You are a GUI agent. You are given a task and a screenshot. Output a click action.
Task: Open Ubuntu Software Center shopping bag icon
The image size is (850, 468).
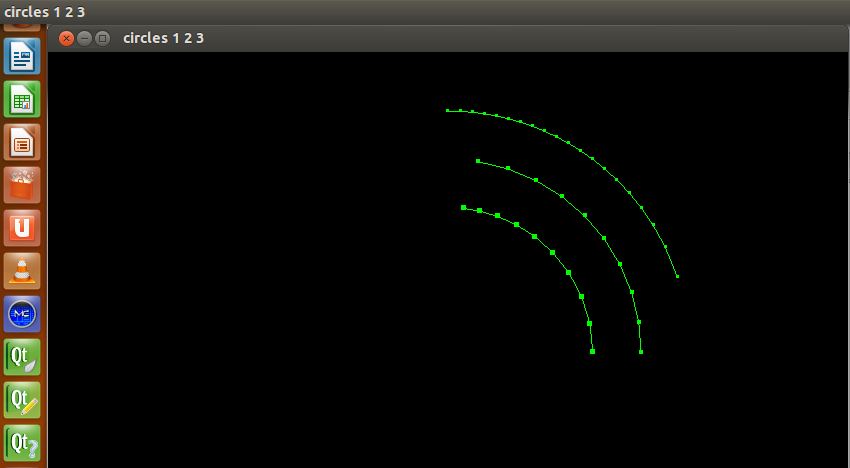pyautogui.click(x=22, y=186)
